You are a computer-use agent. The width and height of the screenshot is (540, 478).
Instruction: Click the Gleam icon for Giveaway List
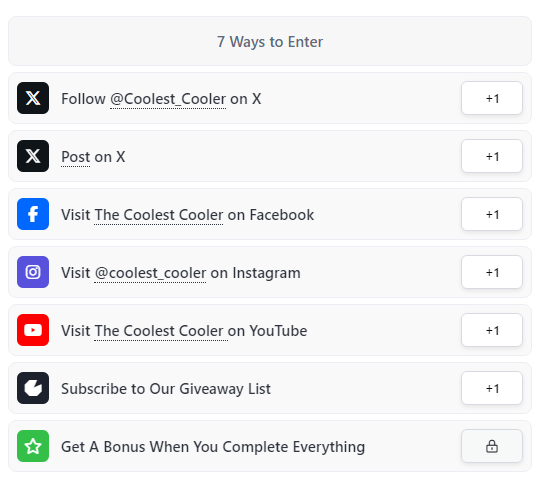pos(33,388)
